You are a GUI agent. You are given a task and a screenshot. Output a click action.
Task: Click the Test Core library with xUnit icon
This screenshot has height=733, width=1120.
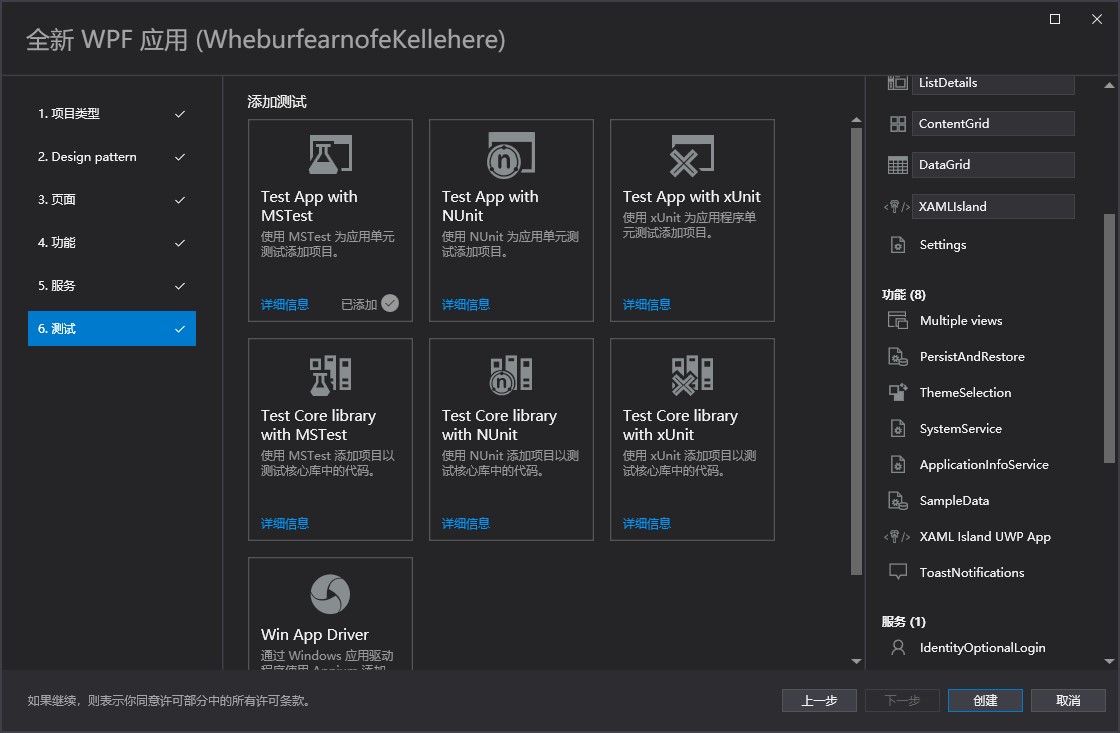[691, 375]
